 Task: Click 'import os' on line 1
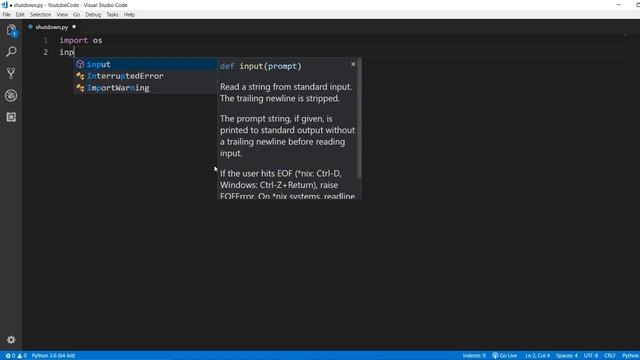click(81, 40)
